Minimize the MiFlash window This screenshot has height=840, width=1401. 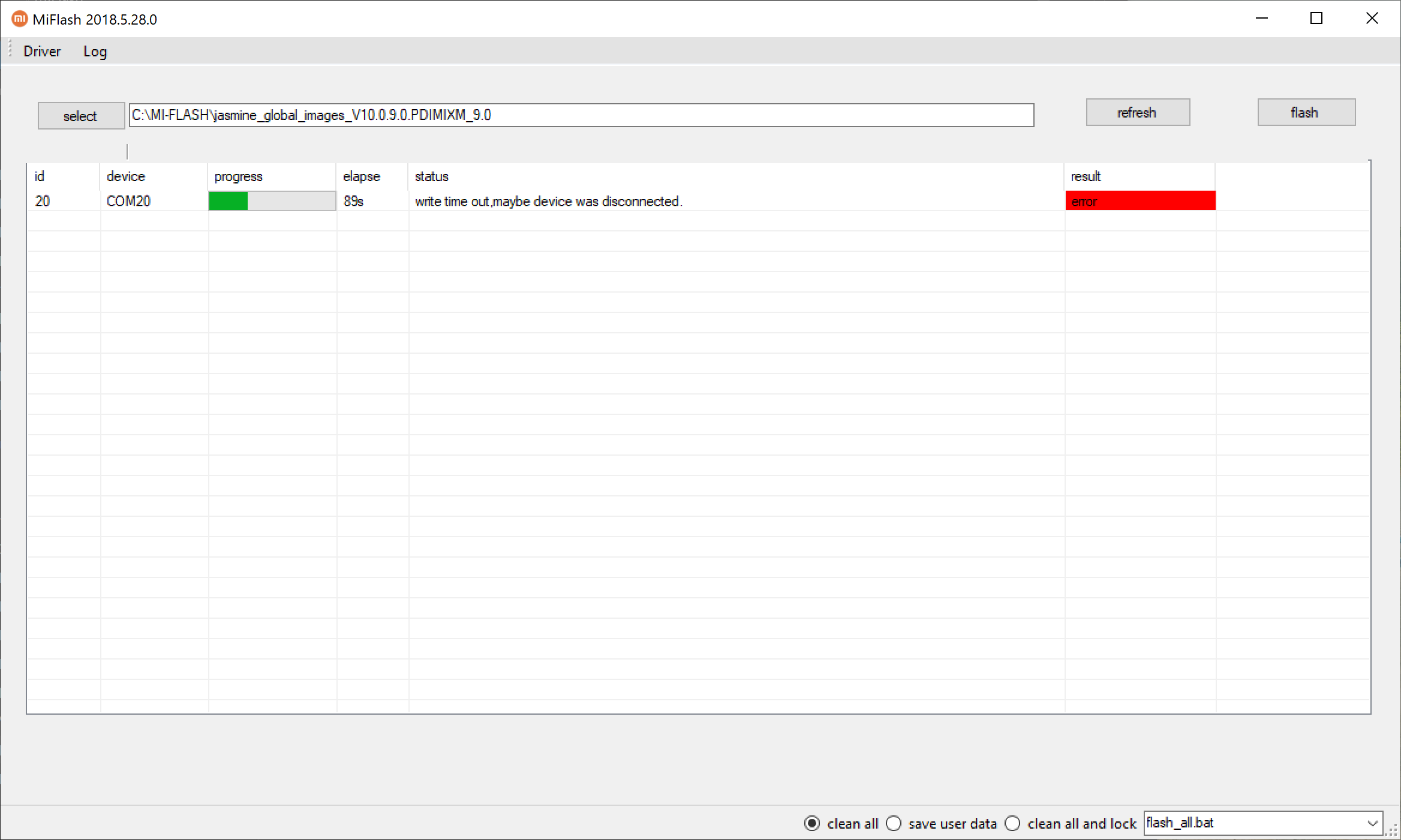pyautogui.click(x=1261, y=19)
